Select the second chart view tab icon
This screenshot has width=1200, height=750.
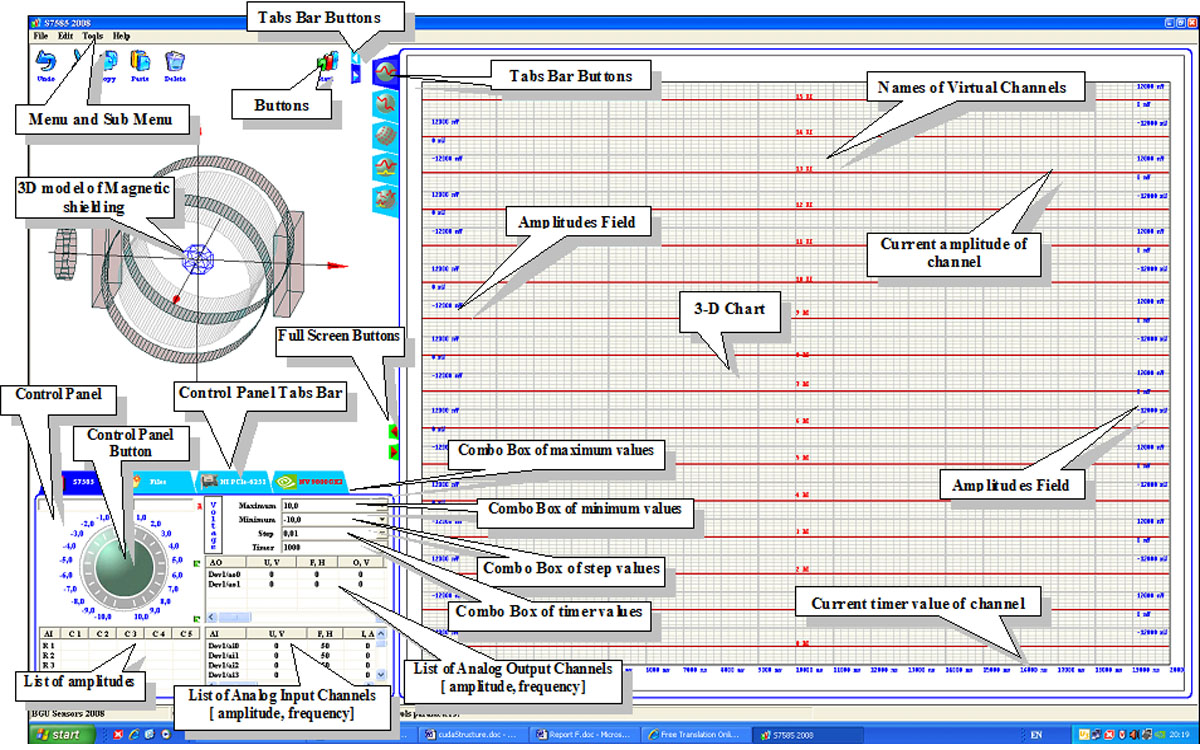pyautogui.click(x=384, y=104)
